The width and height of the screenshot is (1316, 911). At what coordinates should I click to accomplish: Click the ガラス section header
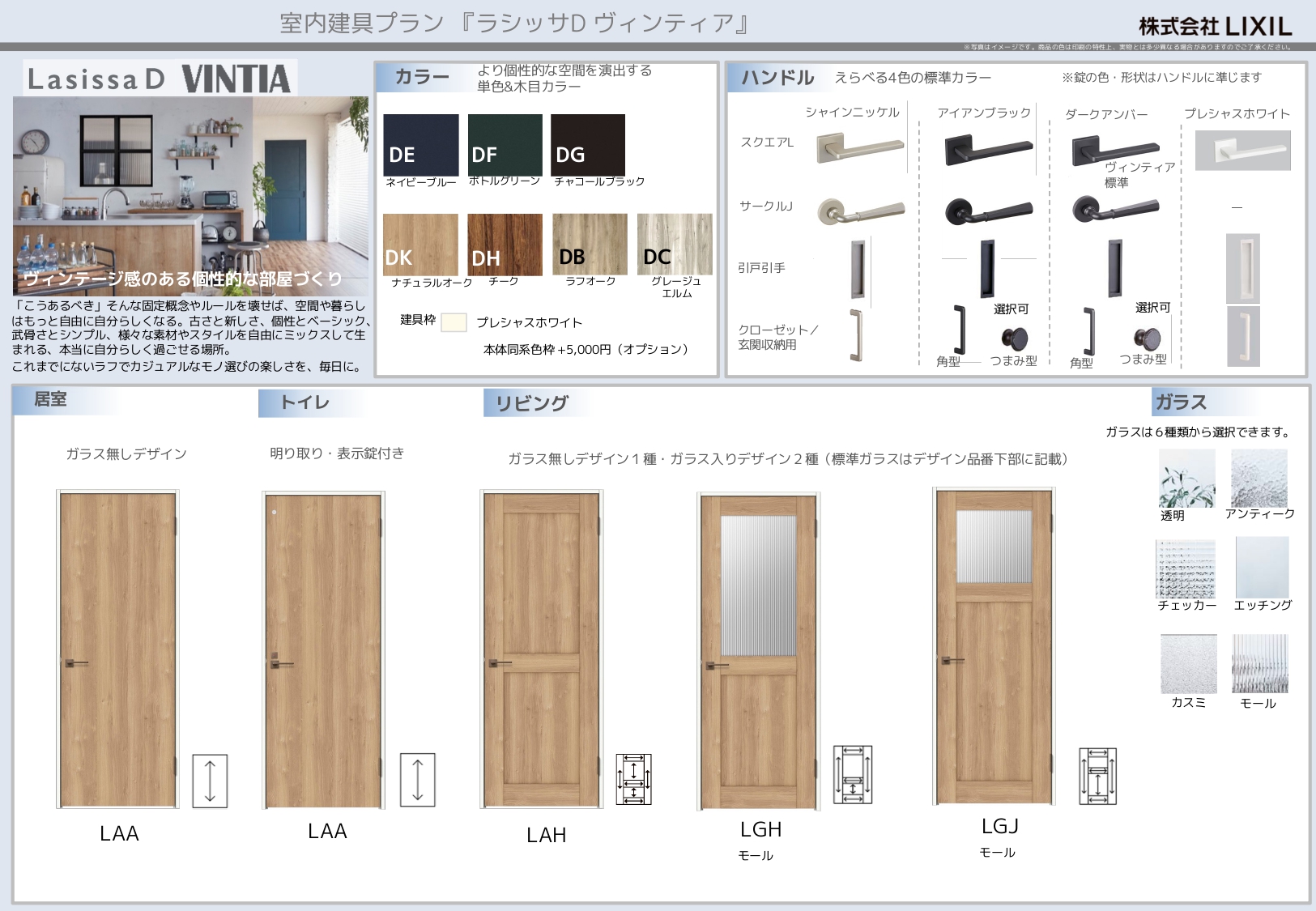(1181, 402)
